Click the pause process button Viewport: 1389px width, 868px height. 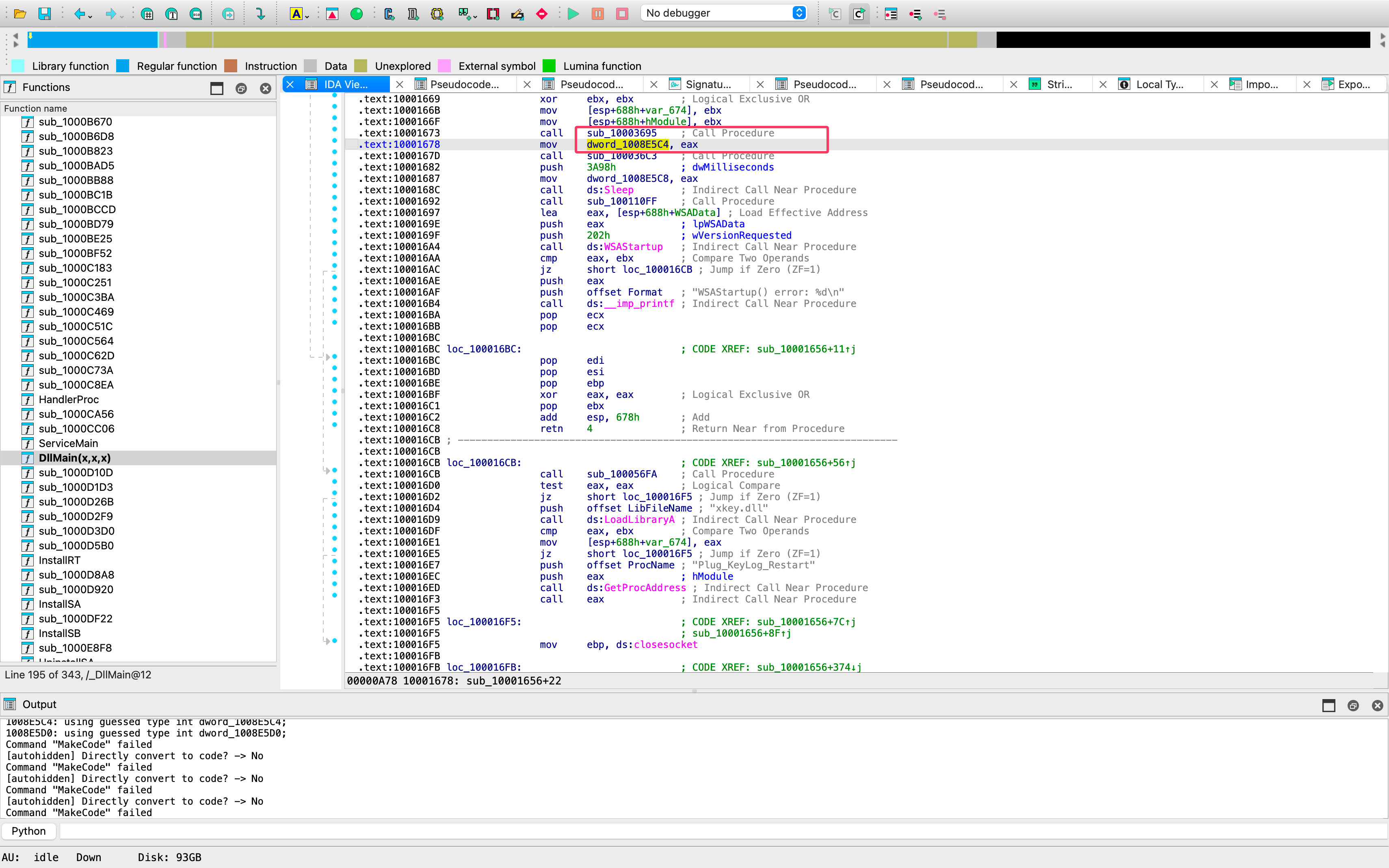click(x=598, y=13)
